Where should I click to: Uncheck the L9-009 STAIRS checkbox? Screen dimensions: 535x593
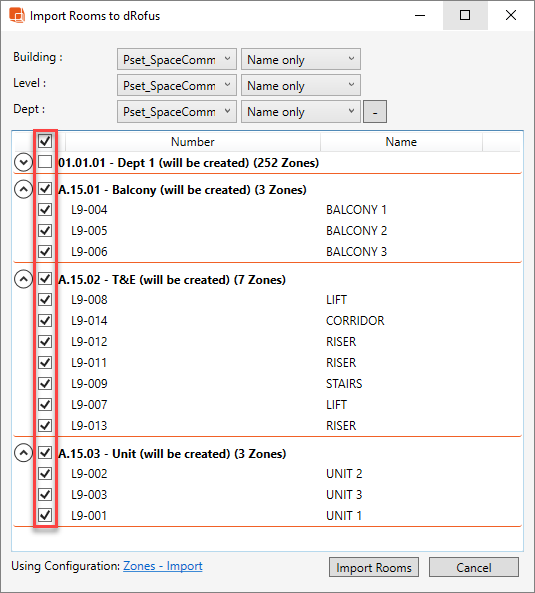tap(45, 383)
